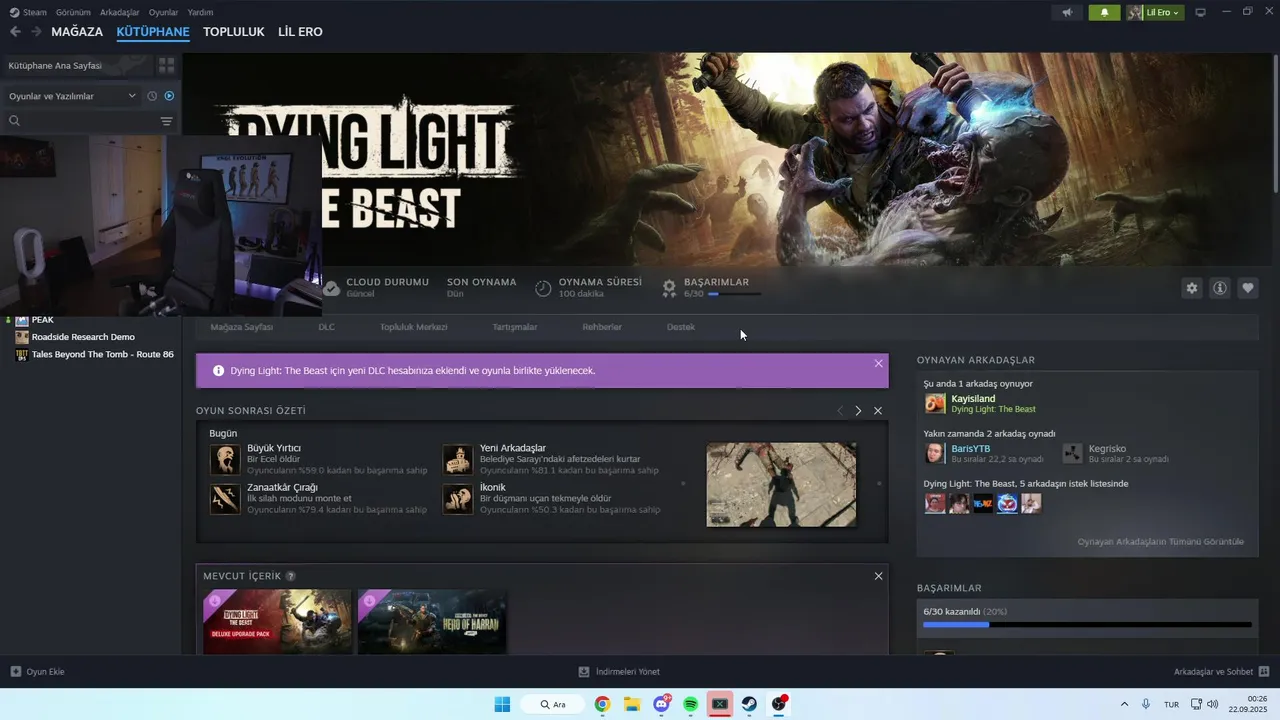Screen dimensions: 1280x720
Task: Open Arkadaşlar ve Sohbet
Action: (x=1222, y=672)
